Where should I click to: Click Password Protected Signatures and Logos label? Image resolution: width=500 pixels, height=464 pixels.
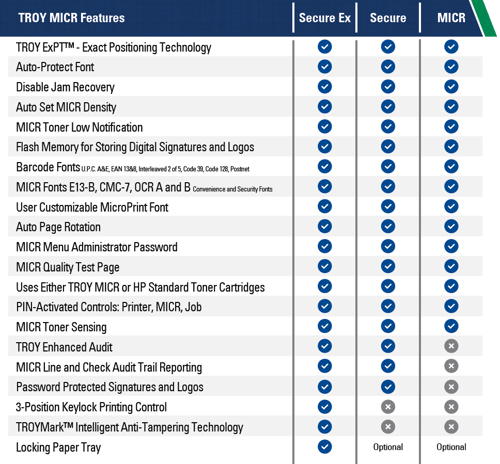coord(110,387)
